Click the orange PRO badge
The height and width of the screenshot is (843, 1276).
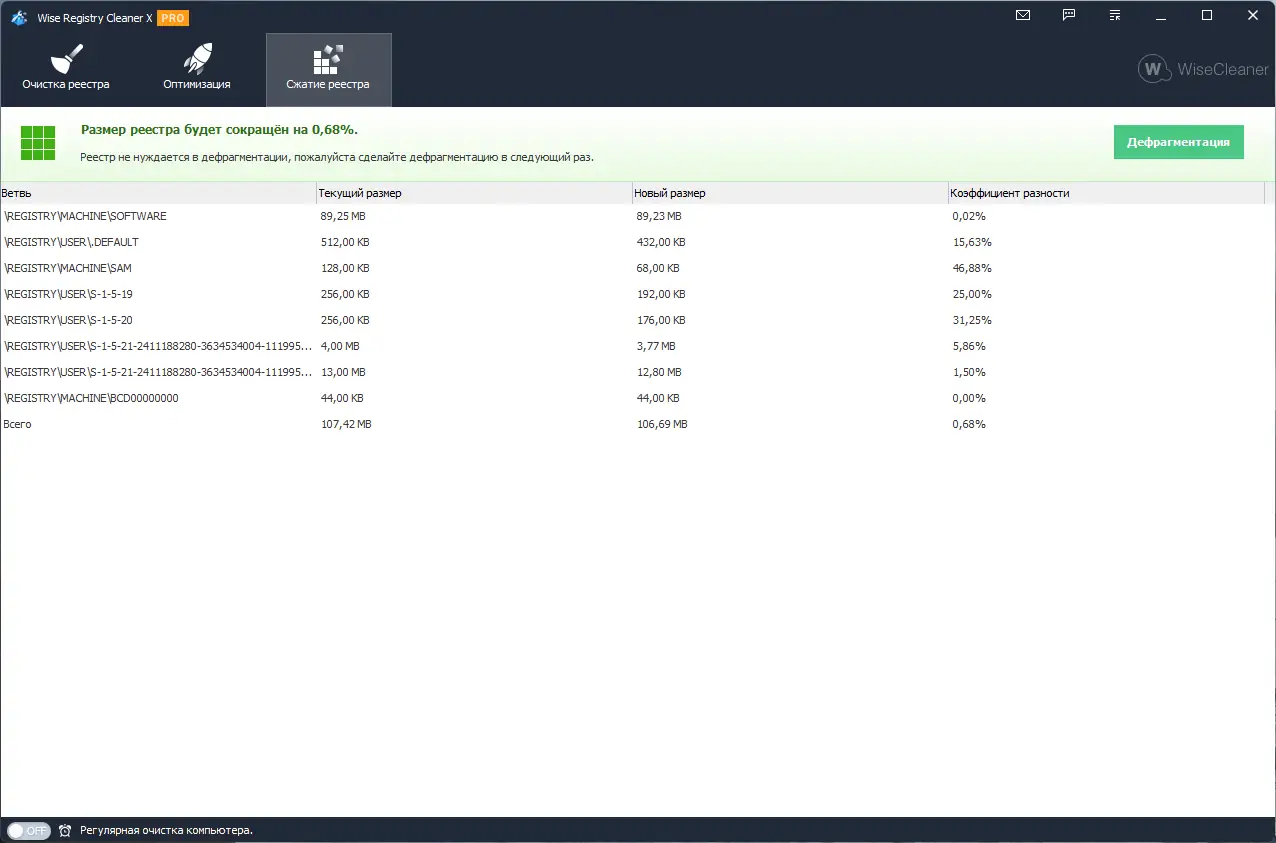[173, 18]
